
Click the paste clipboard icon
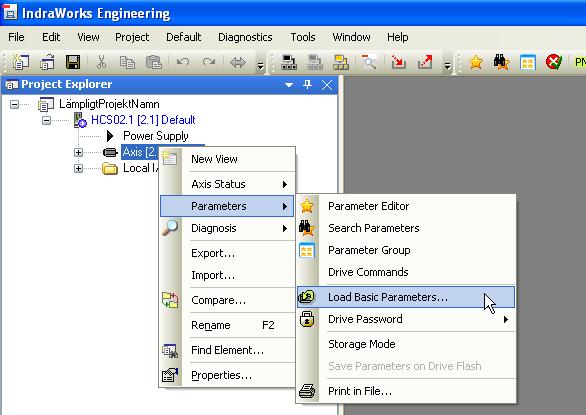[154, 62]
